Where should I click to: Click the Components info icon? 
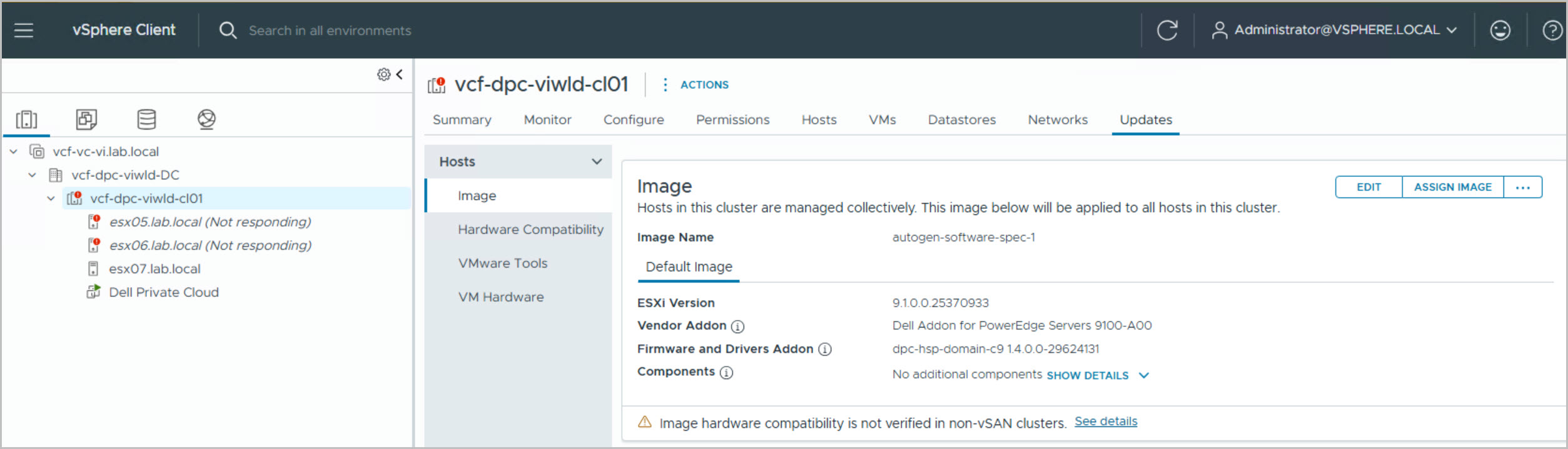pos(726,373)
